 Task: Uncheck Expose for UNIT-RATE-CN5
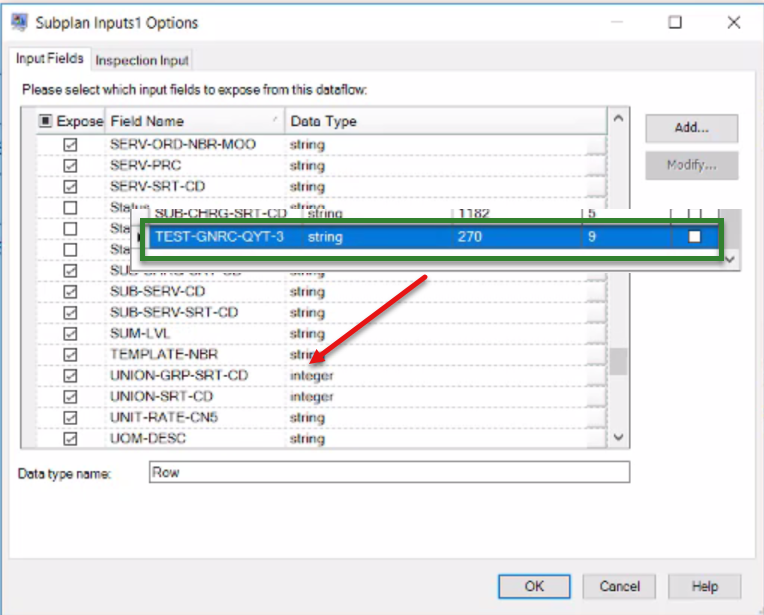70,417
